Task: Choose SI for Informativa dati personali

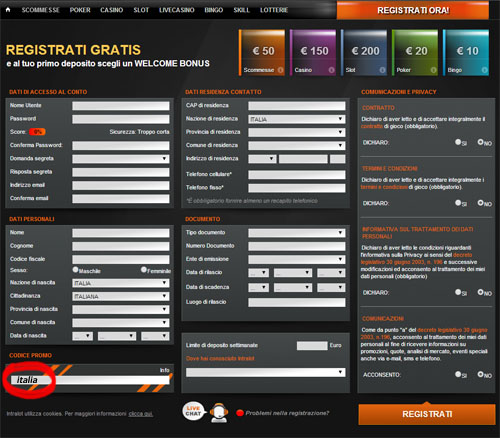Action: click(458, 292)
